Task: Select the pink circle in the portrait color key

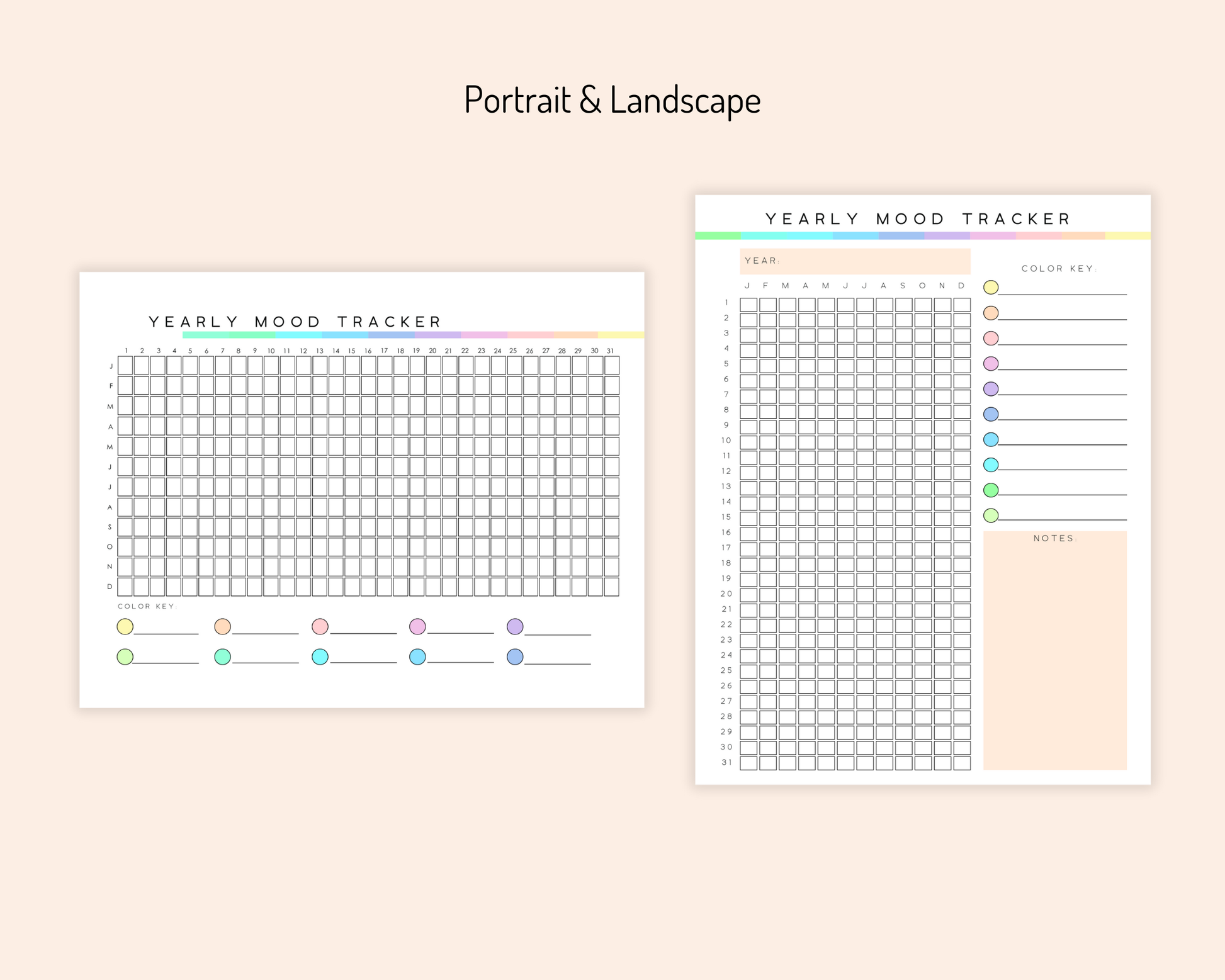Action: coord(991,338)
